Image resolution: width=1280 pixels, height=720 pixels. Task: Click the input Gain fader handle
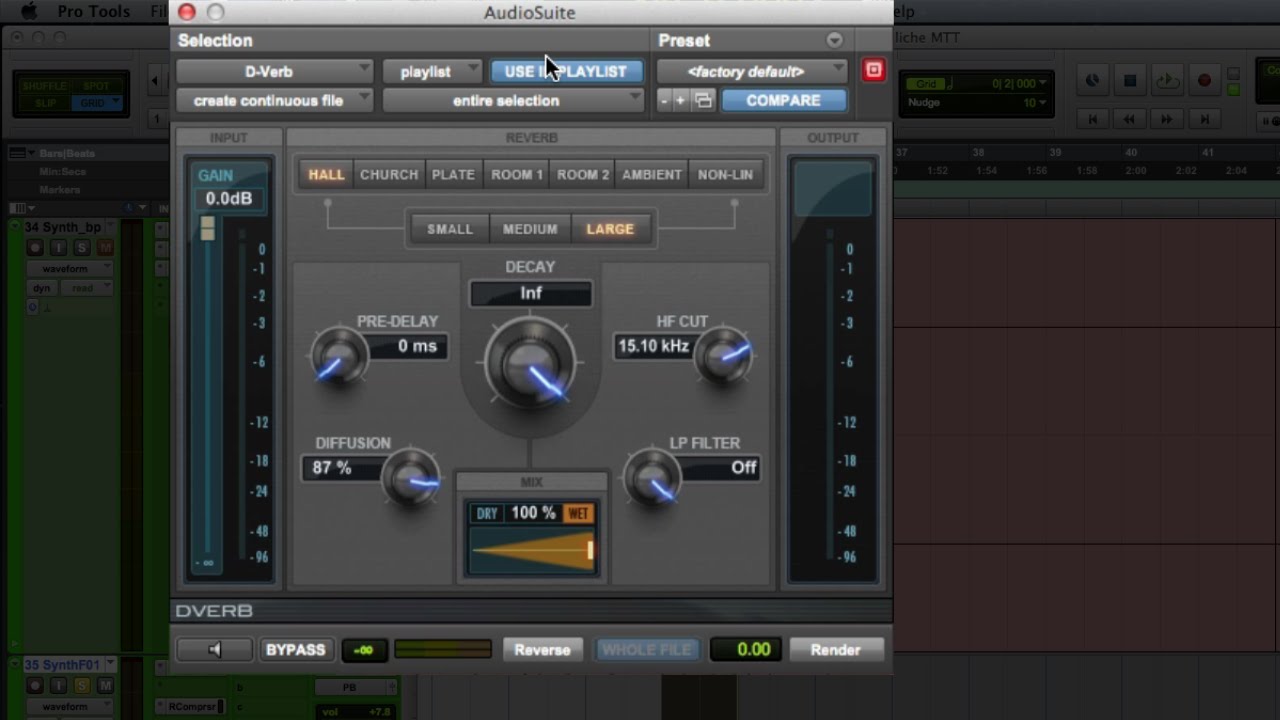pyautogui.click(x=208, y=228)
